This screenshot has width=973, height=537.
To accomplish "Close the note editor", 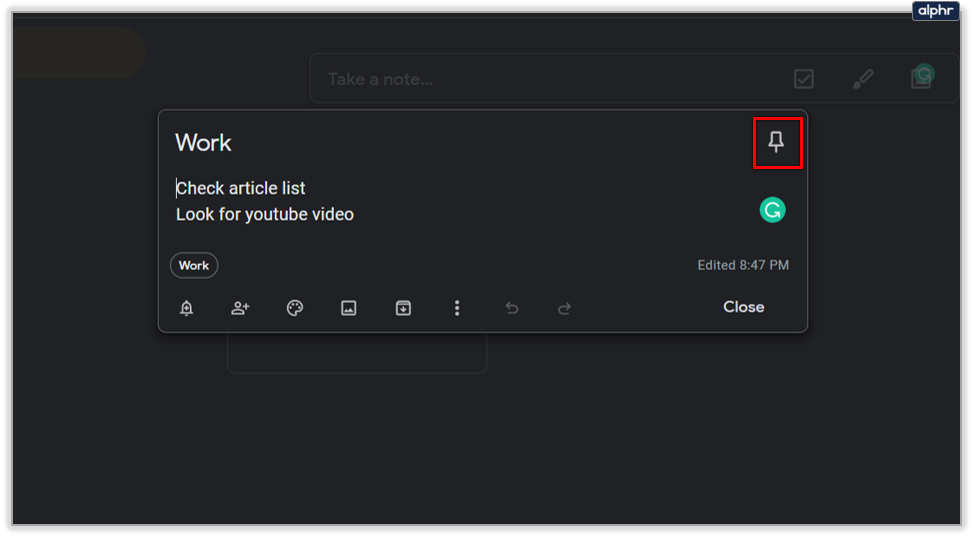I will [x=743, y=307].
